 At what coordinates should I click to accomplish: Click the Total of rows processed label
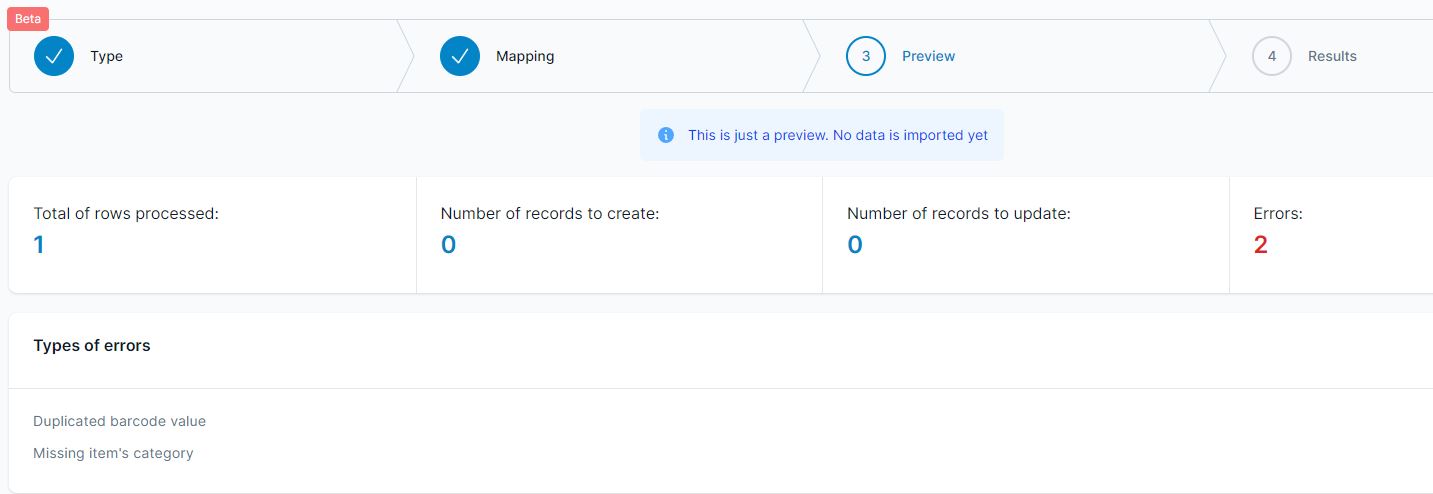[x=126, y=213]
